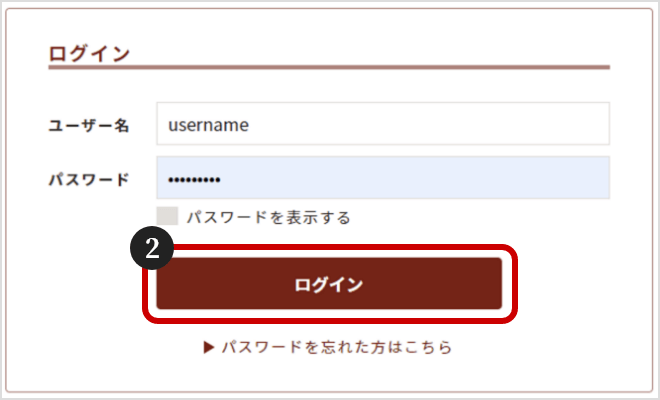This screenshot has height=400, width=660.
Task: Click the triangle arrow beside forgot-password link
Action: tap(209, 347)
